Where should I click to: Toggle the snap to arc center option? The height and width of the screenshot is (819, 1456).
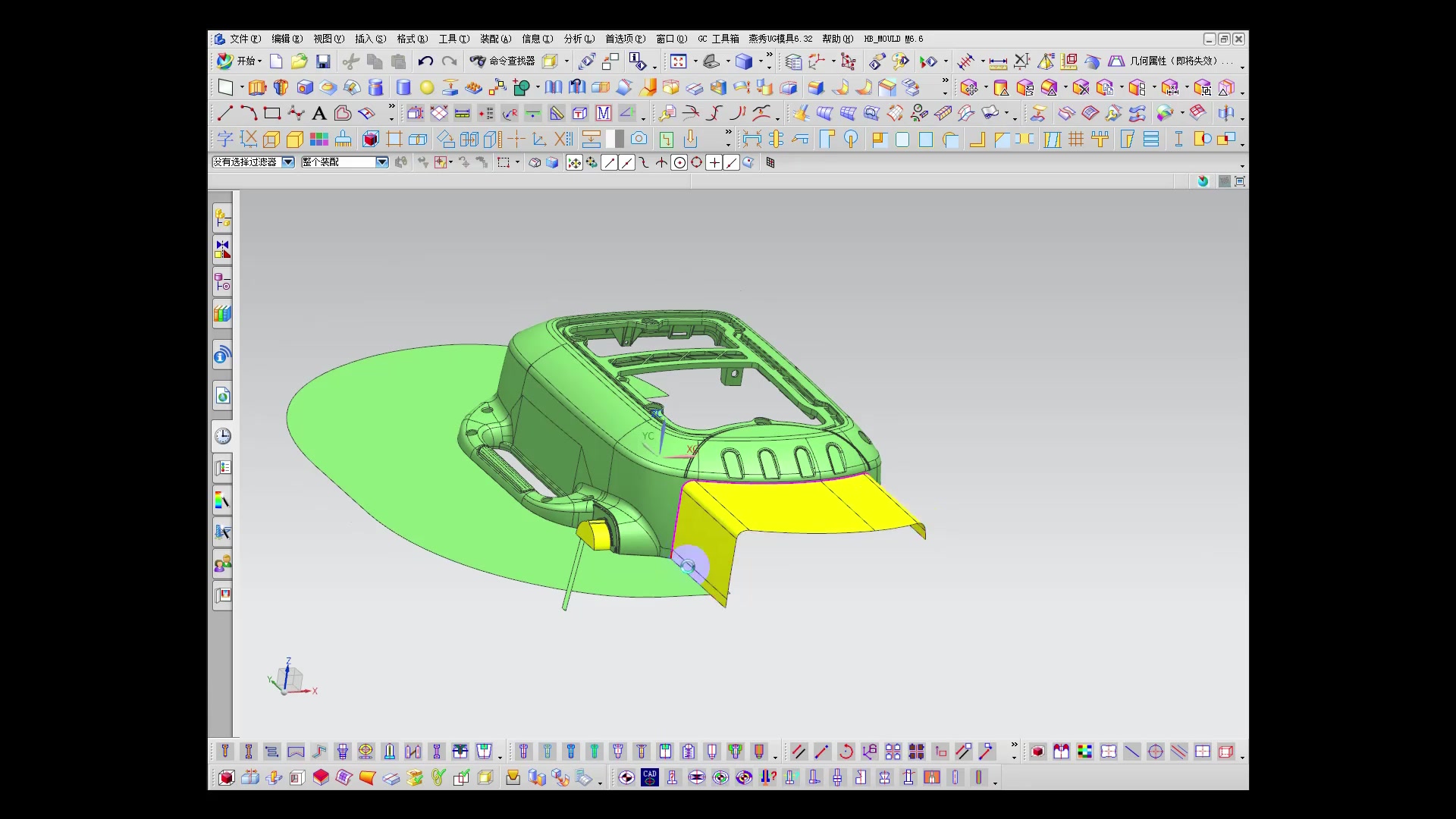pyautogui.click(x=679, y=163)
